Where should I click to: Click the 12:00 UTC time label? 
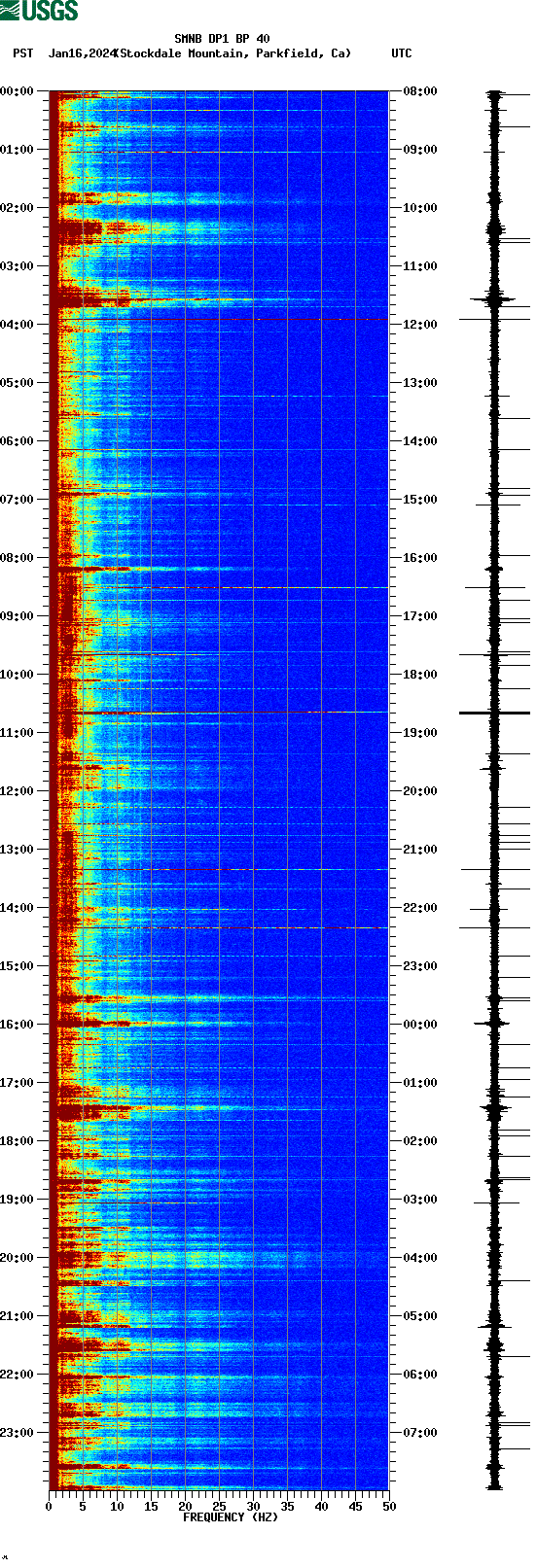(x=420, y=325)
